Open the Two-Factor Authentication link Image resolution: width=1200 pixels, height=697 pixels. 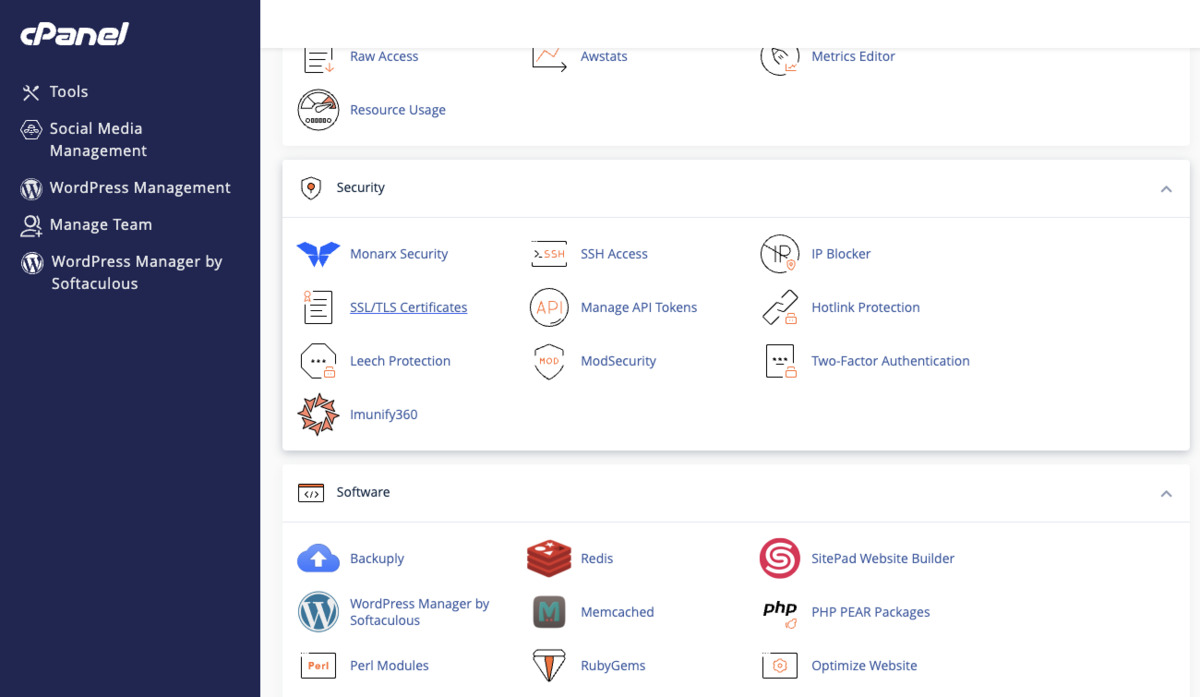coord(890,361)
